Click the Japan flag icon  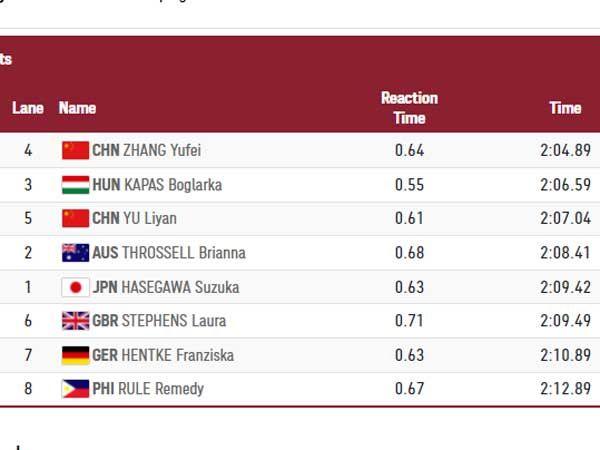(75, 287)
